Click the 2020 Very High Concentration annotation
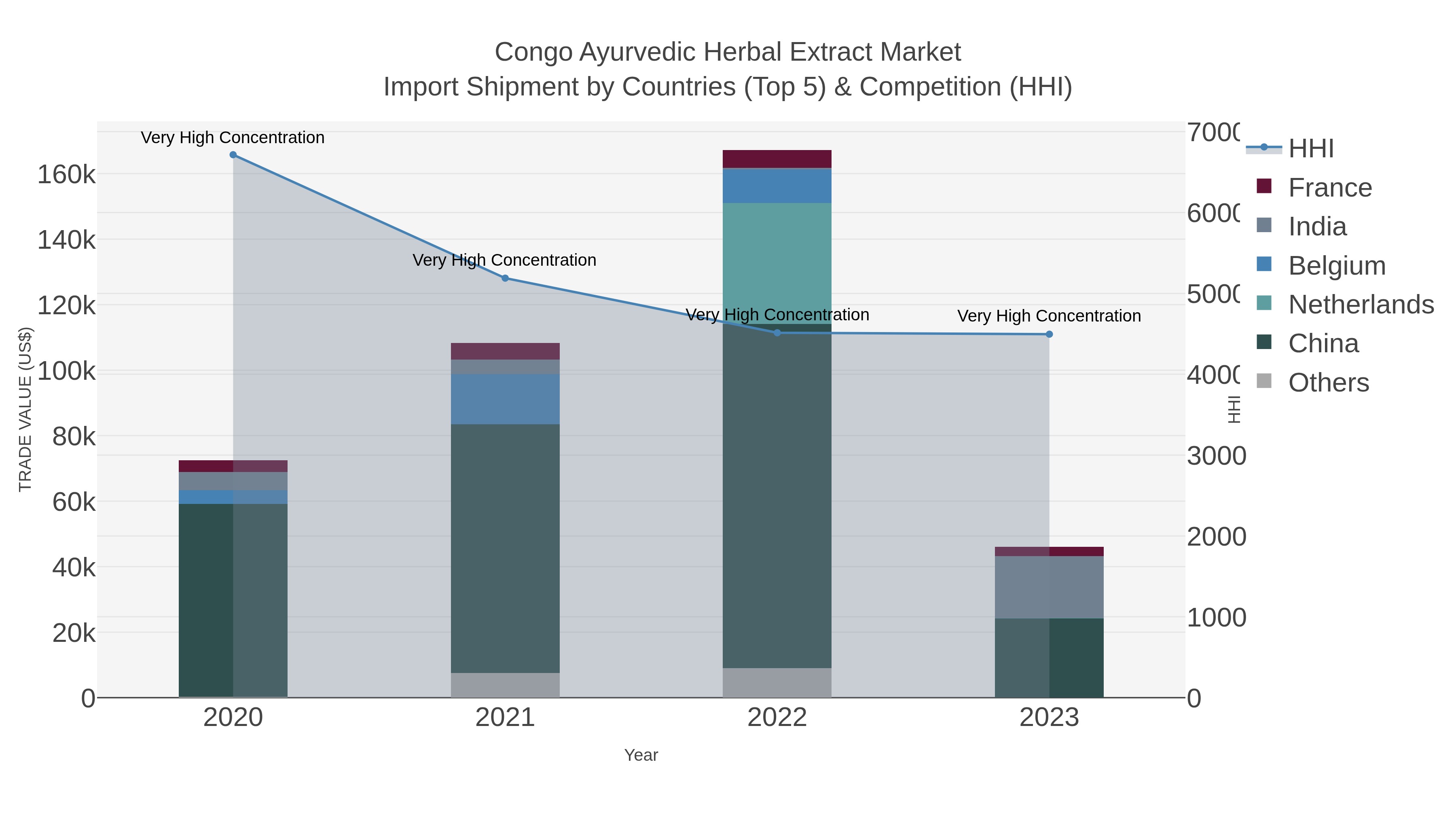Image resolution: width=1456 pixels, height=819 pixels. click(x=233, y=138)
